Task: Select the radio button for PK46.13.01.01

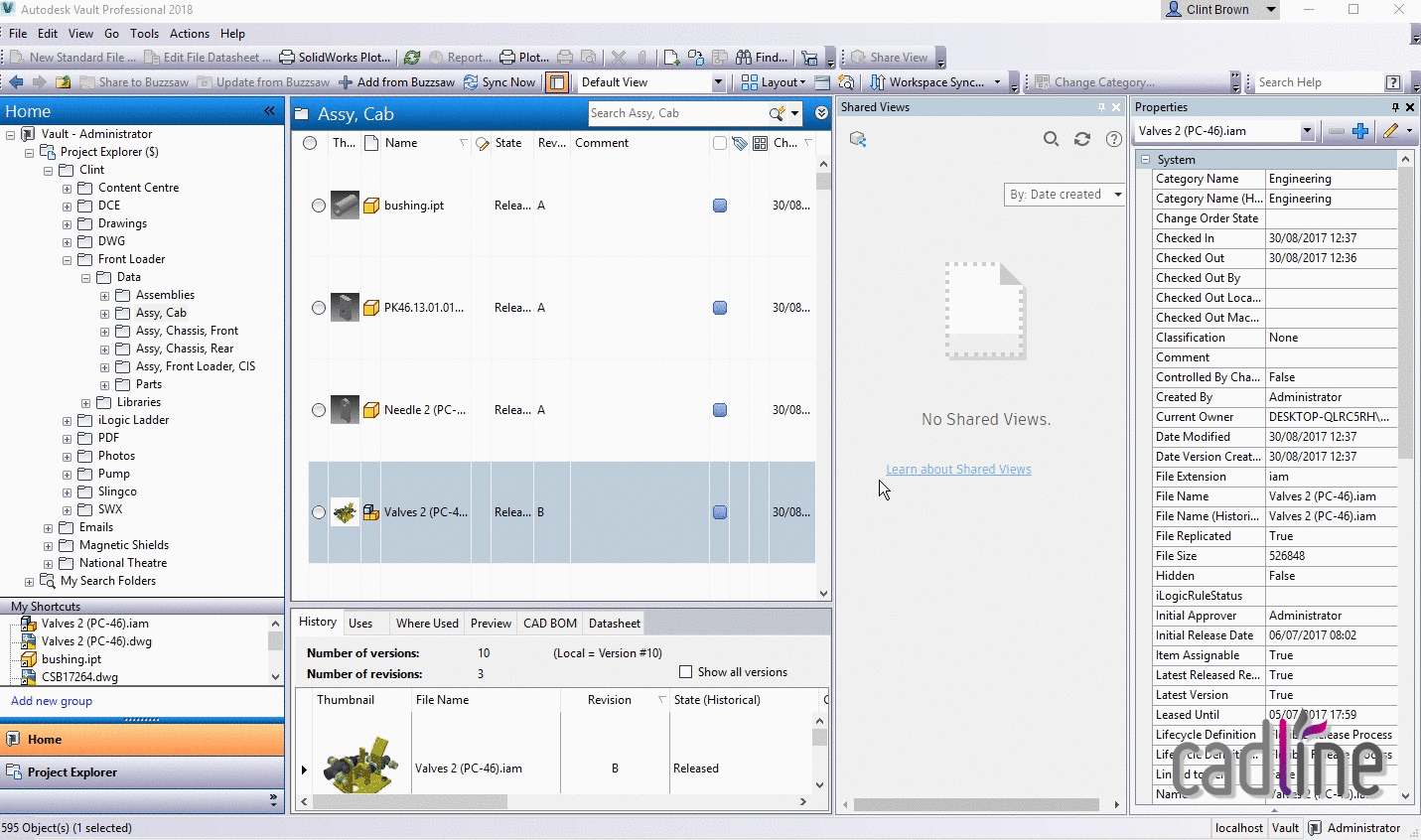Action: pos(318,308)
